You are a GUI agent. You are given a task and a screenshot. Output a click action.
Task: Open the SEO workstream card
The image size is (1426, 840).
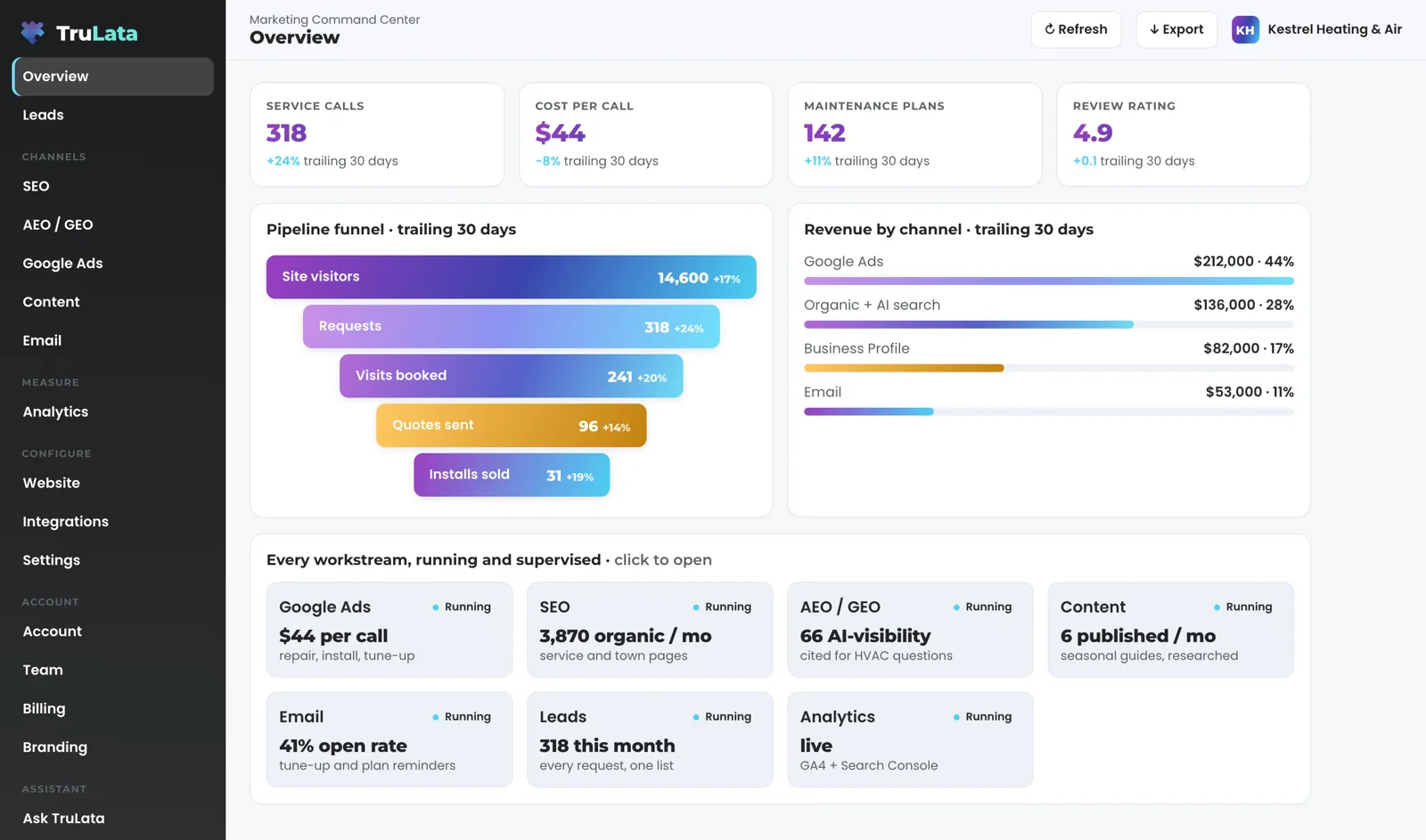coord(650,630)
